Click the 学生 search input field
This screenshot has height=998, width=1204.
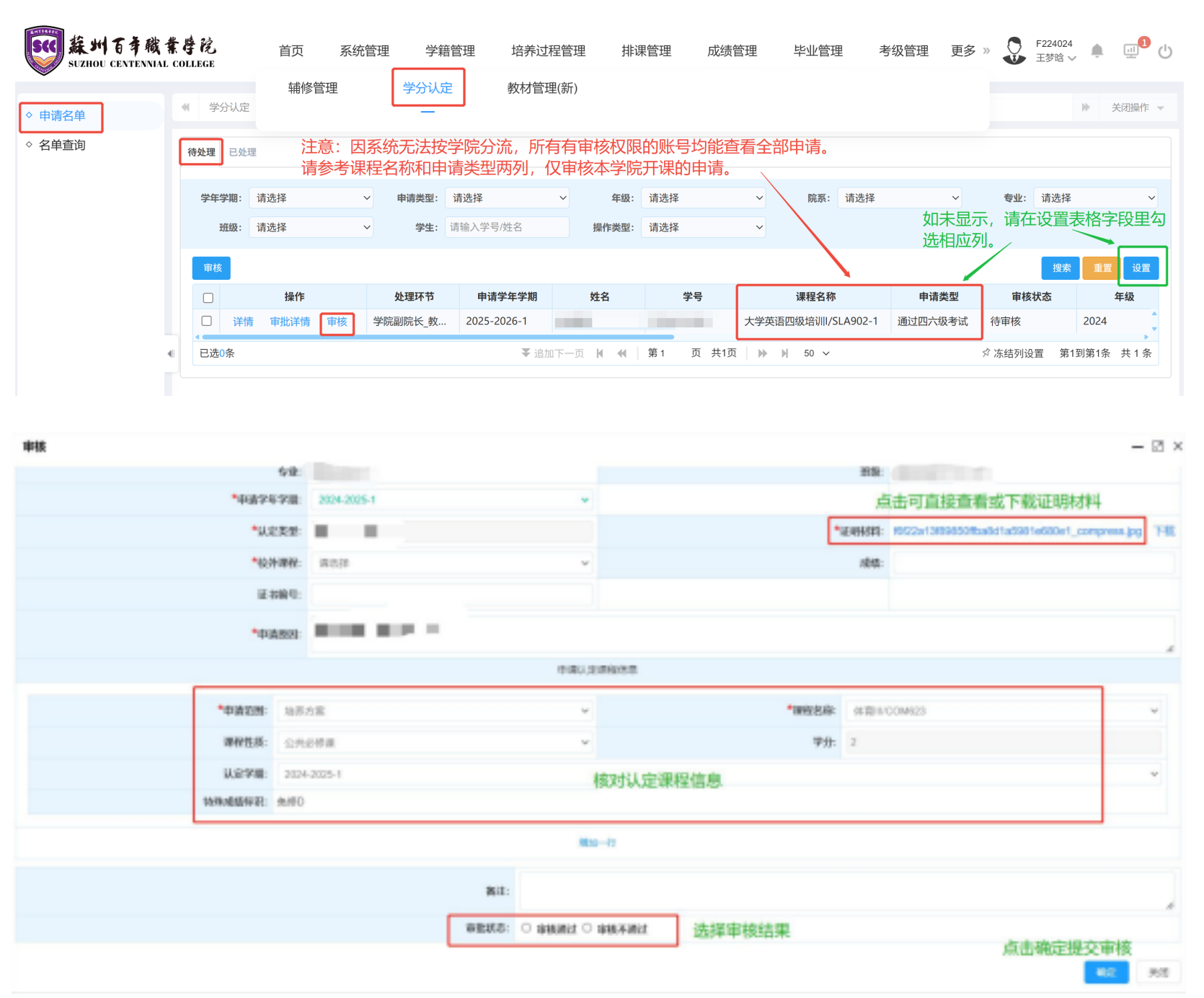pos(507,227)
